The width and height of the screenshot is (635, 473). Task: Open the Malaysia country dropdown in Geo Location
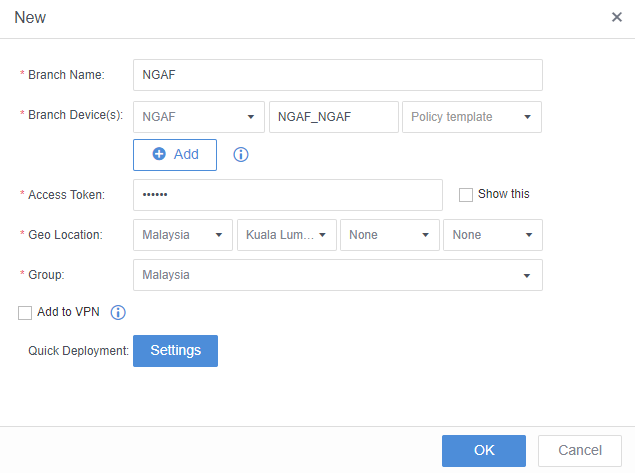pyautogui.click(x=182, y=235)
